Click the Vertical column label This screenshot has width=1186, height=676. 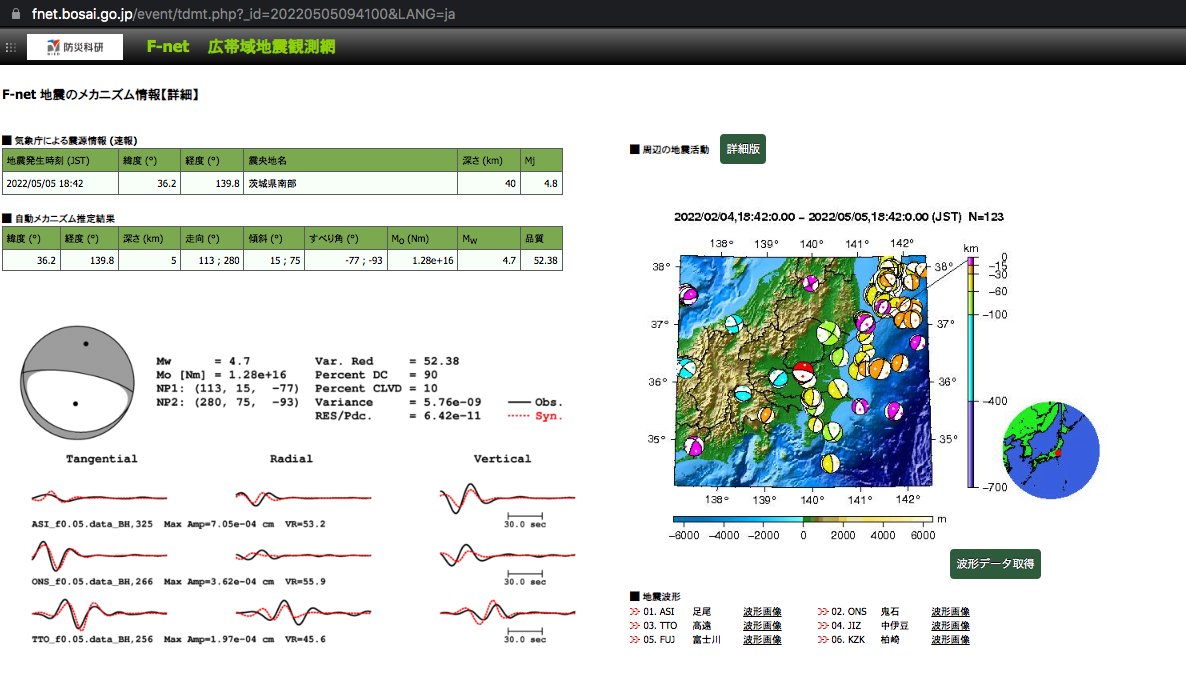(502, 459)
